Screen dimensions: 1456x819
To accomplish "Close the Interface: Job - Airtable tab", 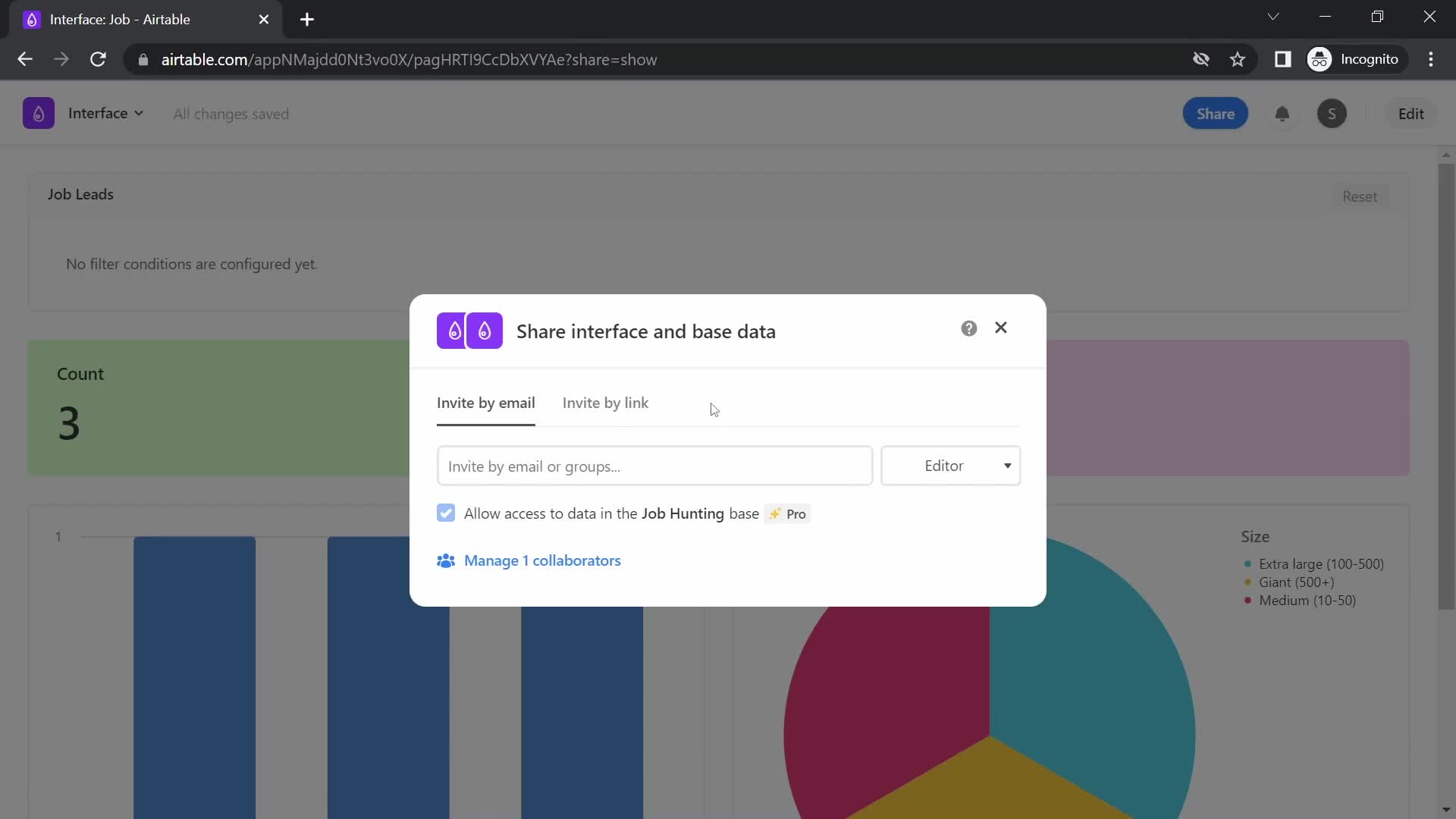I will [x=264, y=20].
